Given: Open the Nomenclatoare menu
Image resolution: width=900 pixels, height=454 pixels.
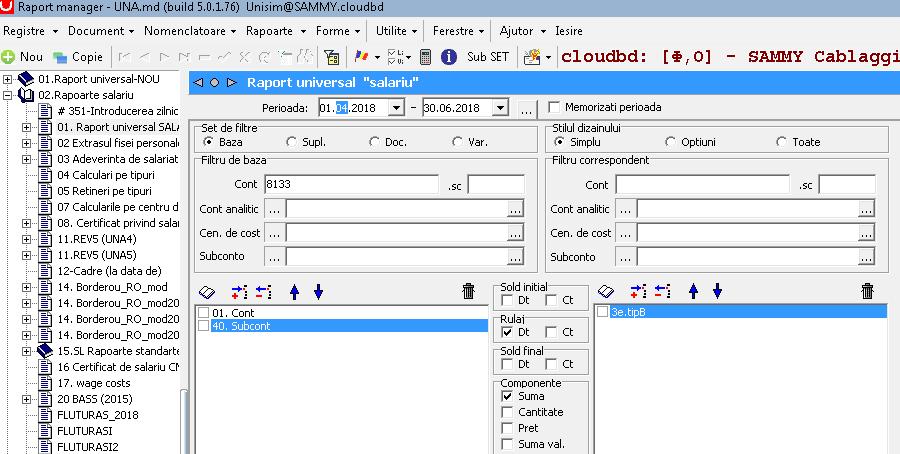Looking at the screenshot, I should [x=190, y=31].
